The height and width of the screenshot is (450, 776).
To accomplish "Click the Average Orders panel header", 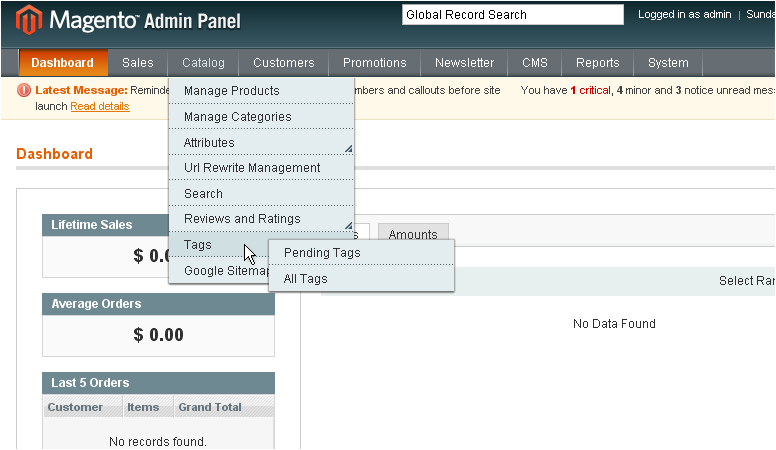I will (x=158, y=304).
